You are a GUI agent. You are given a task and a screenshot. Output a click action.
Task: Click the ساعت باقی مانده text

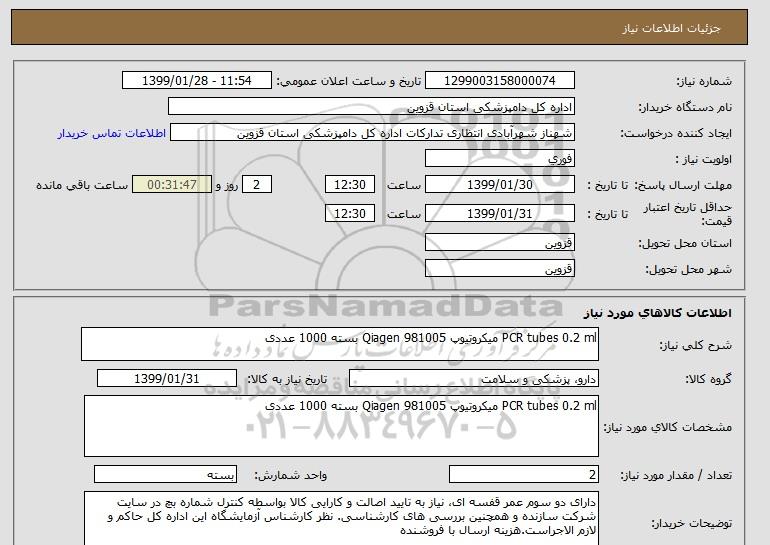(82, 185)
